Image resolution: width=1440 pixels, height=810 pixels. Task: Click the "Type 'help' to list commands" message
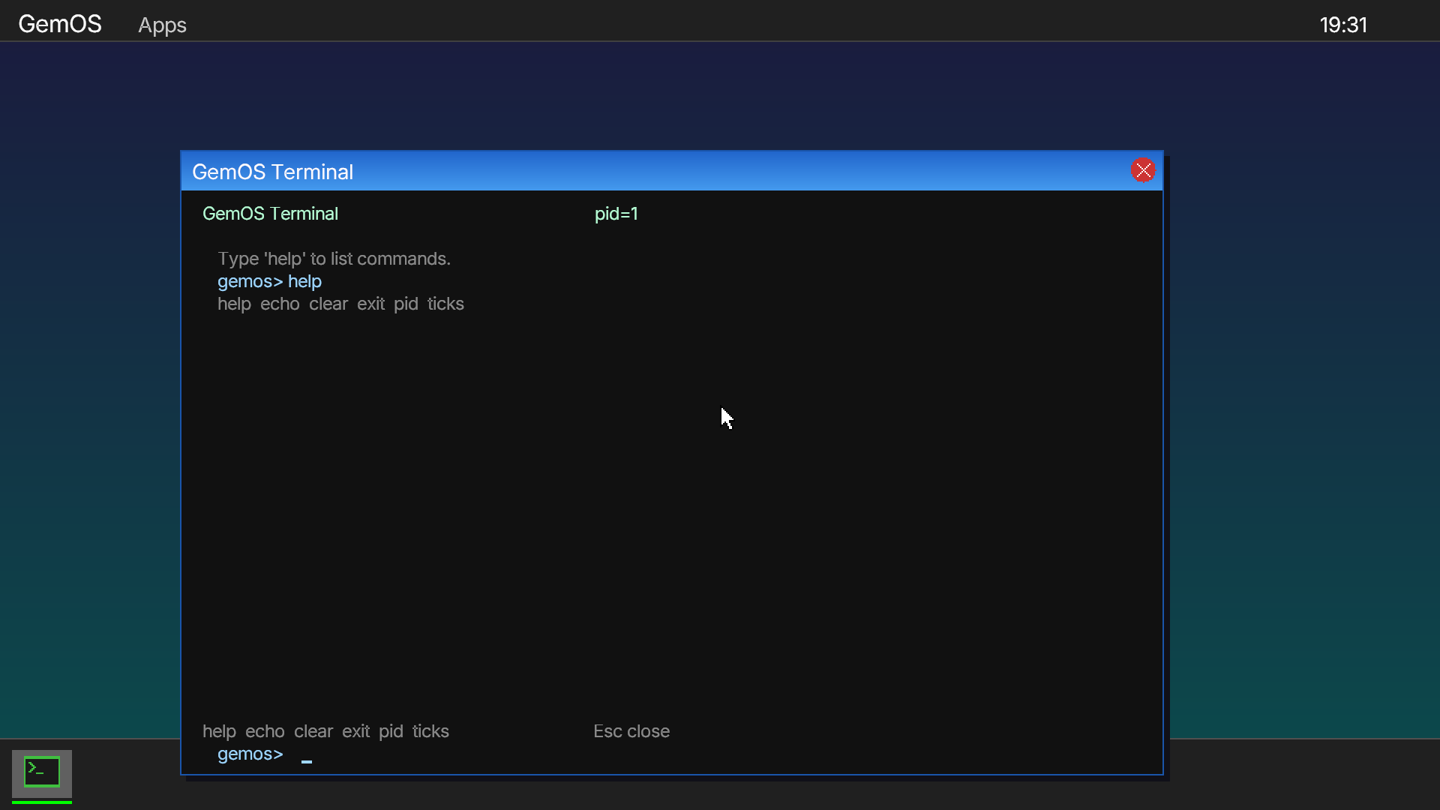334,259
